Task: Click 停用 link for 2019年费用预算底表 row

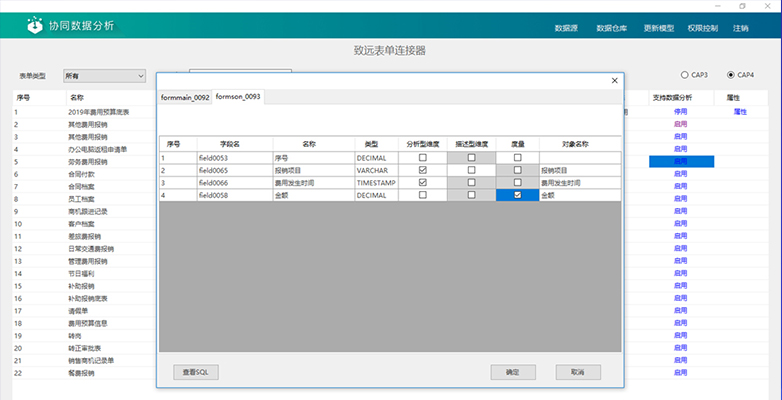Action: 681,112
